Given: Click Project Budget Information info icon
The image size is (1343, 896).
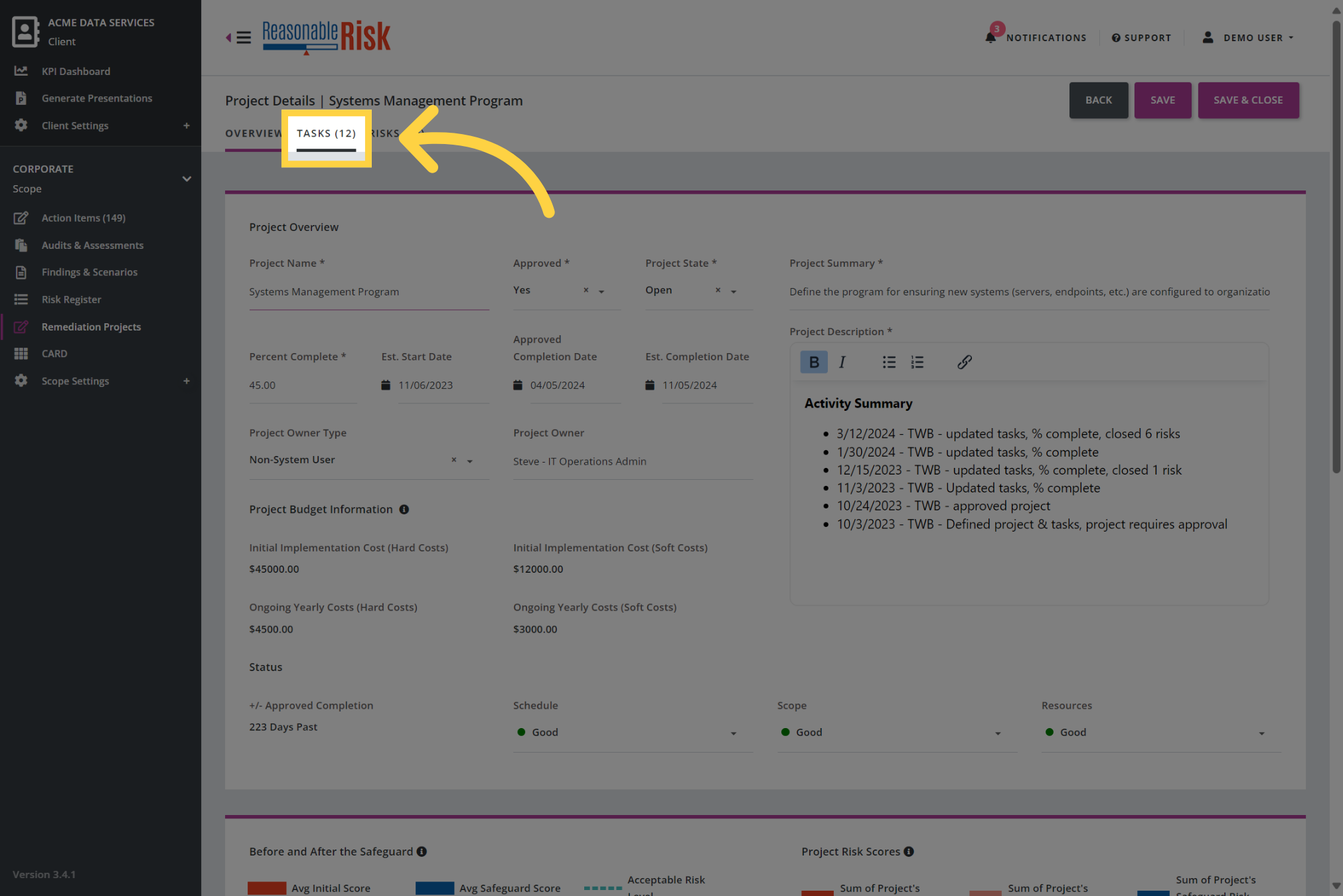Looking at the screenshot, I should pyautogui.click(x=404, y=509).
